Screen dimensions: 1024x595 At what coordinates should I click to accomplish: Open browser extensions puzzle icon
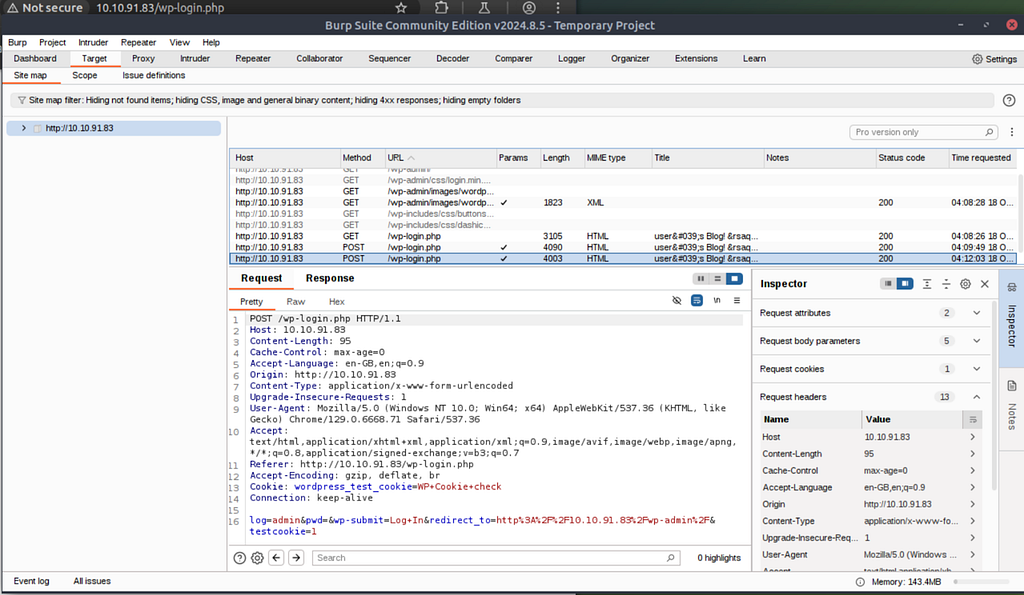441,8
